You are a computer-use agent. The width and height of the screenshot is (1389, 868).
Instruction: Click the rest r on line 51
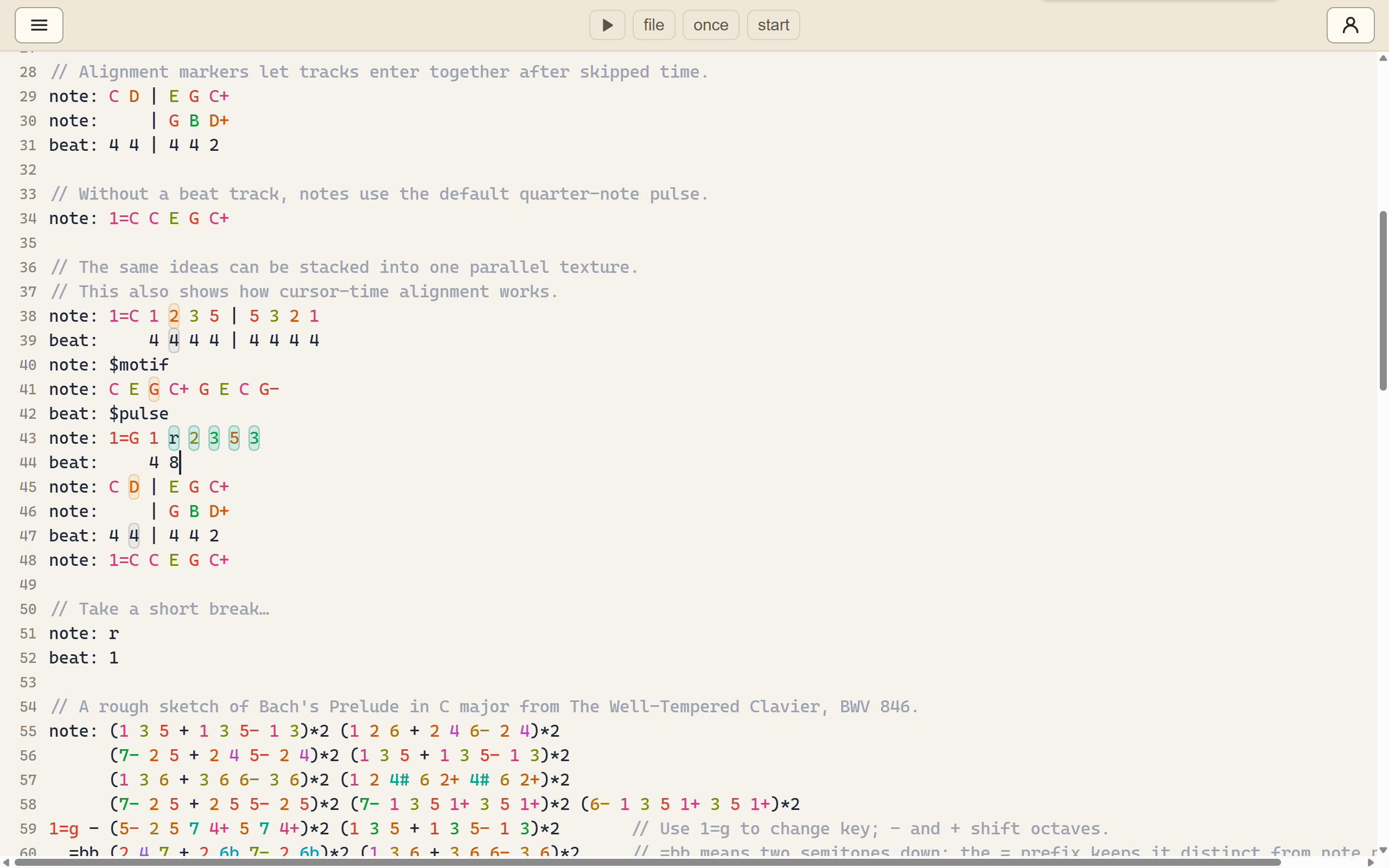113,634
